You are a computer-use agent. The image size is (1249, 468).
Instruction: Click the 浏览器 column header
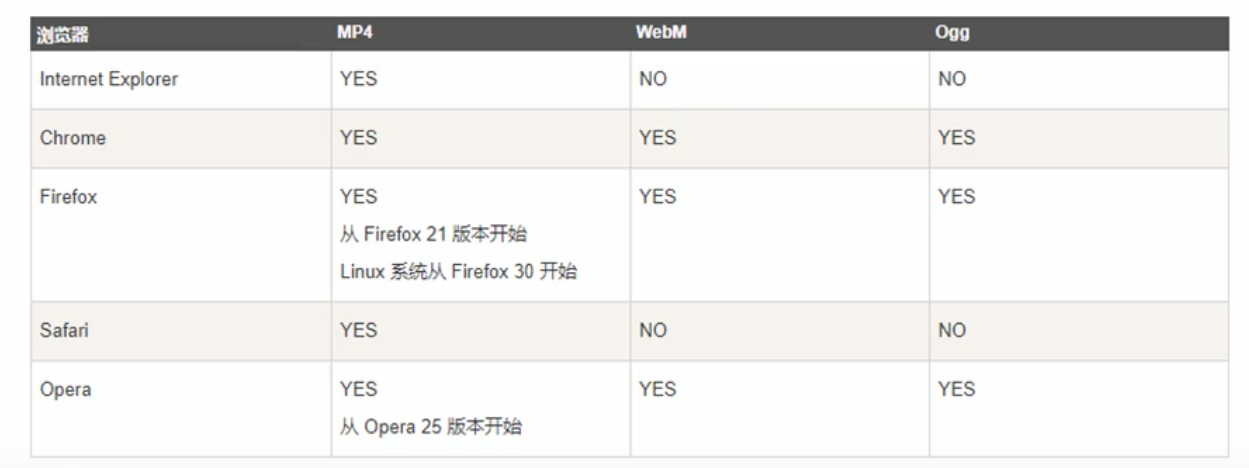63,34
